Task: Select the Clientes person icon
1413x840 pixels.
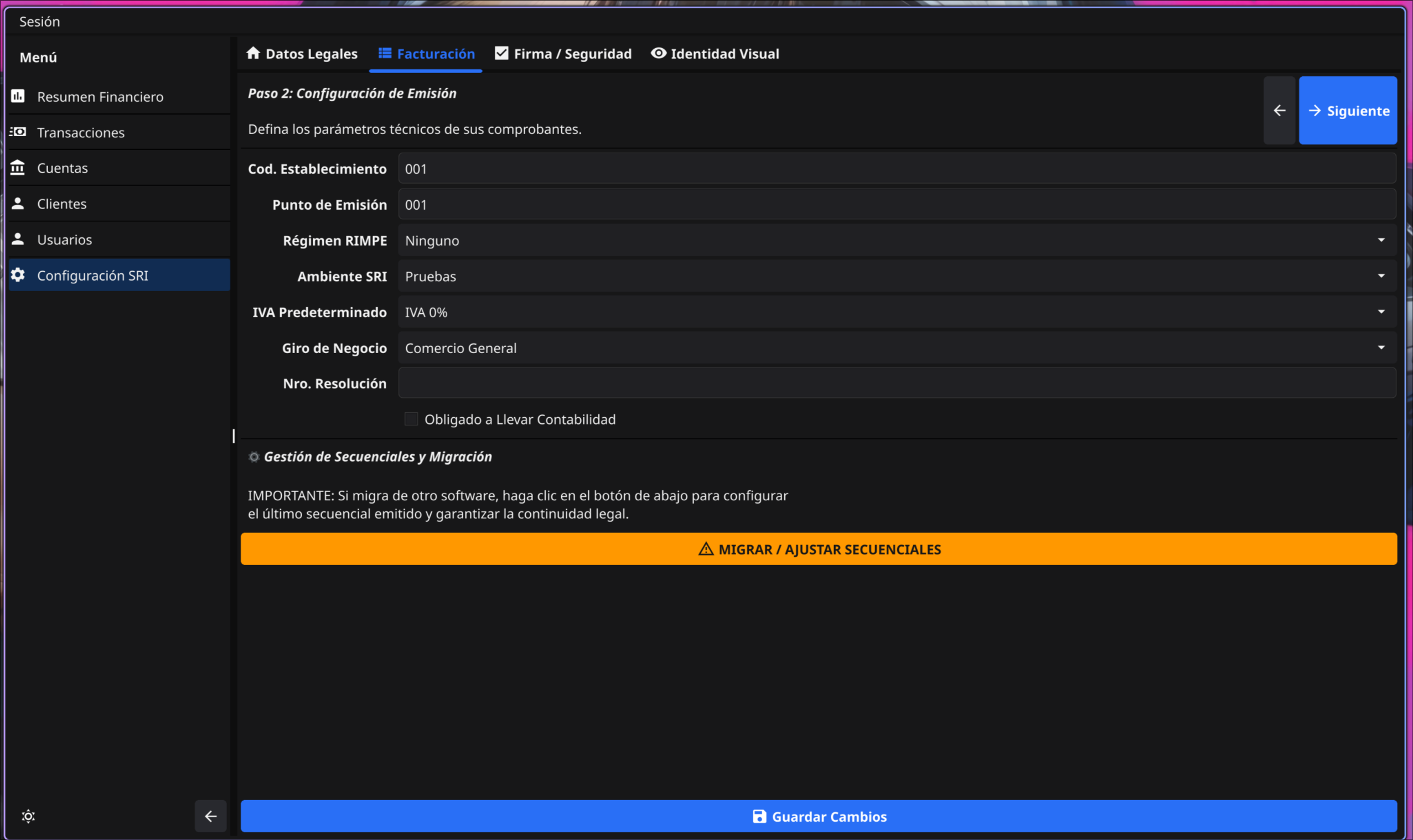Action: (x=18, y=203)
